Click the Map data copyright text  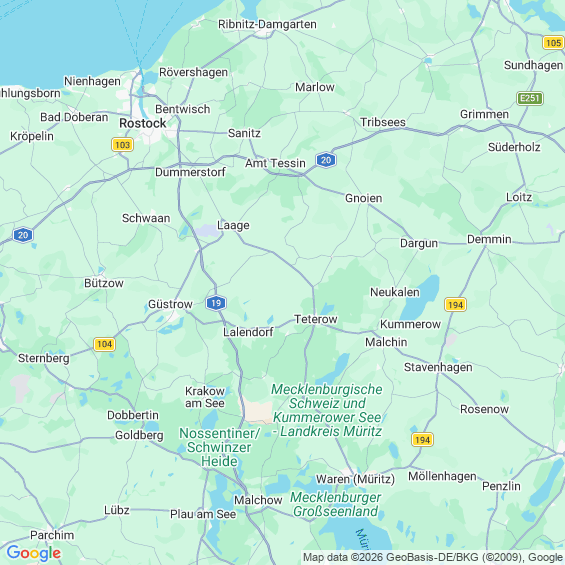(x=433, y=557)
